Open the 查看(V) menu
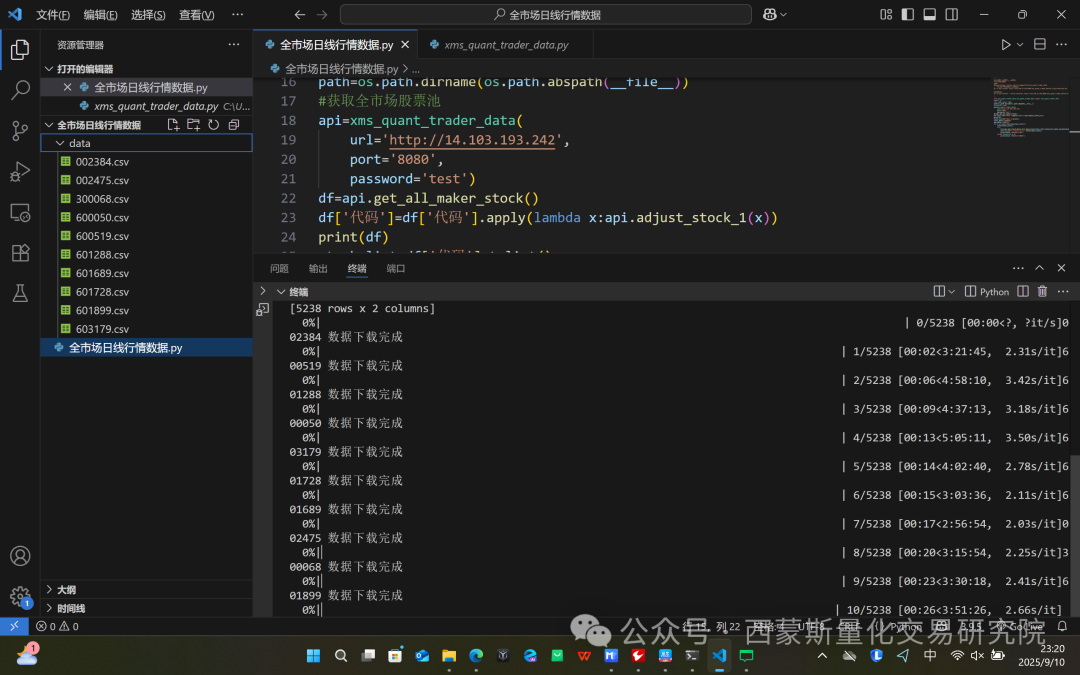1080x675 pixels. 196,14
